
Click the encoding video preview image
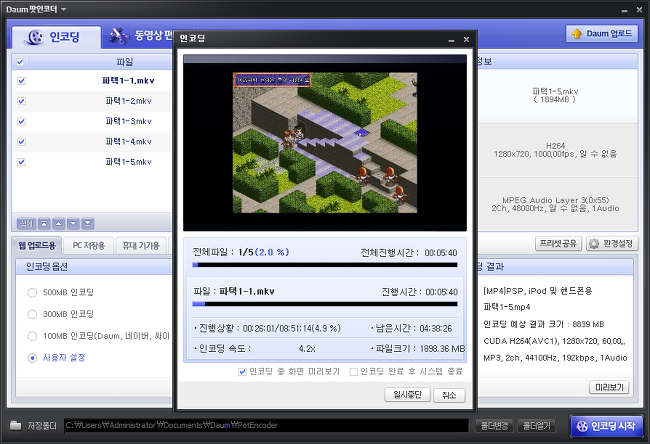[x=325, y=143]
